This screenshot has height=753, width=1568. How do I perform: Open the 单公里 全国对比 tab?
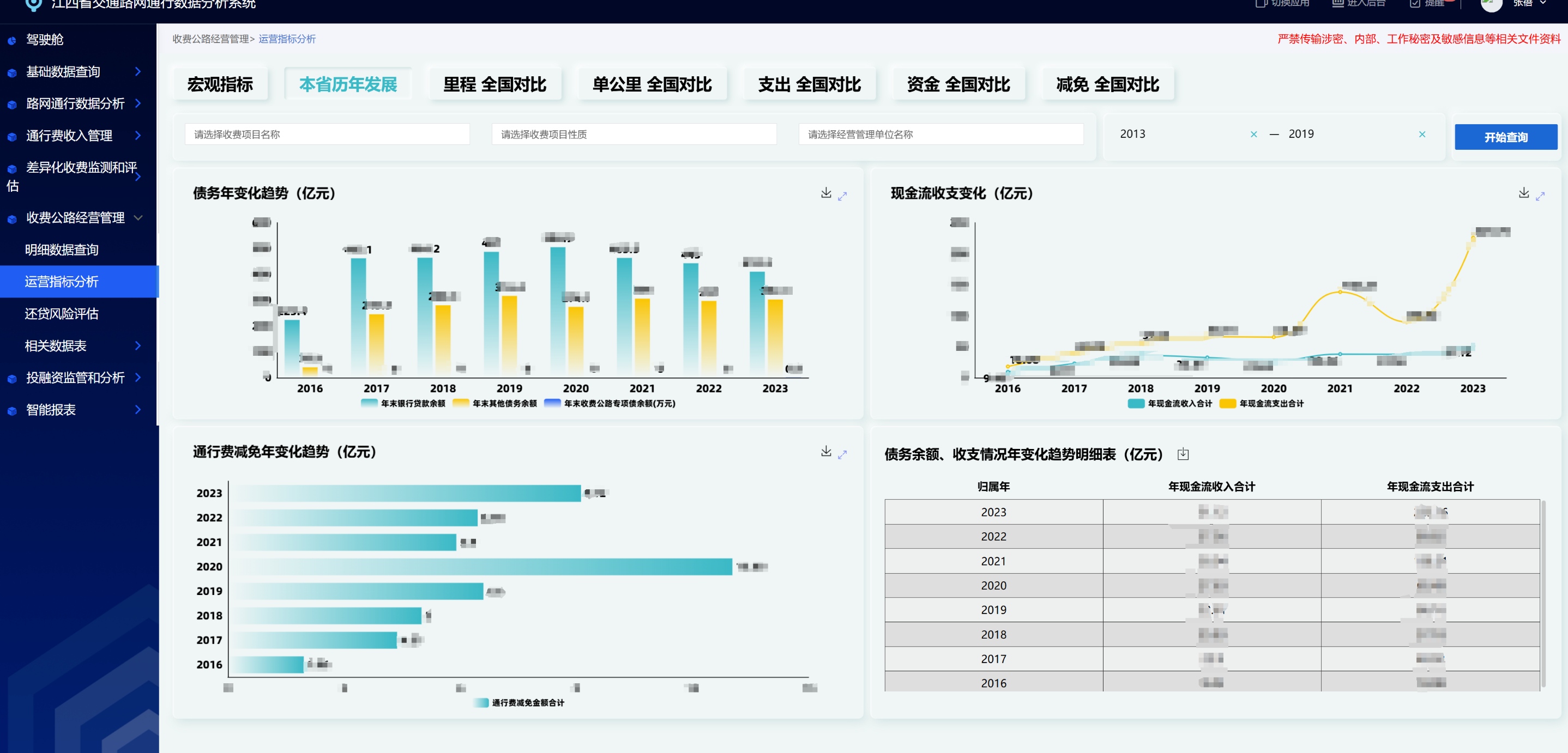[x=652, y=84]
